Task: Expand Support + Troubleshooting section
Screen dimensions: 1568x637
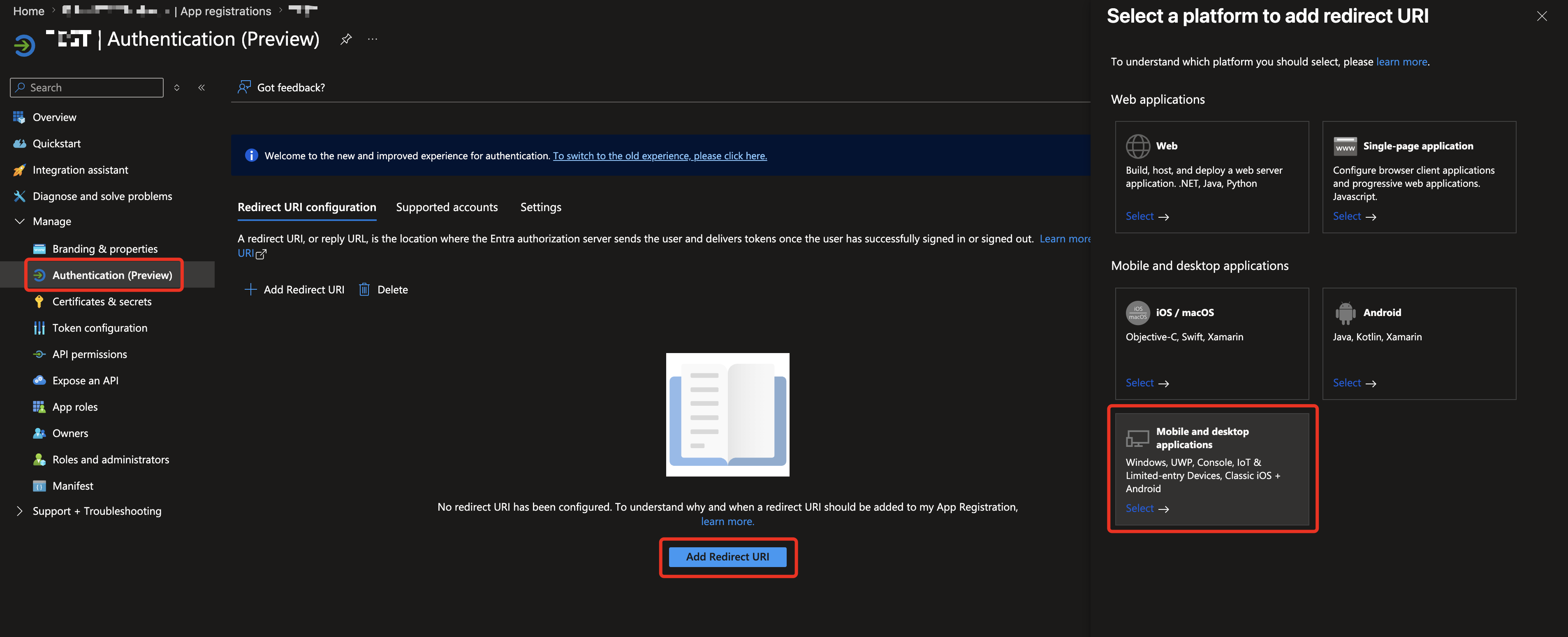Action: (19, 511)
